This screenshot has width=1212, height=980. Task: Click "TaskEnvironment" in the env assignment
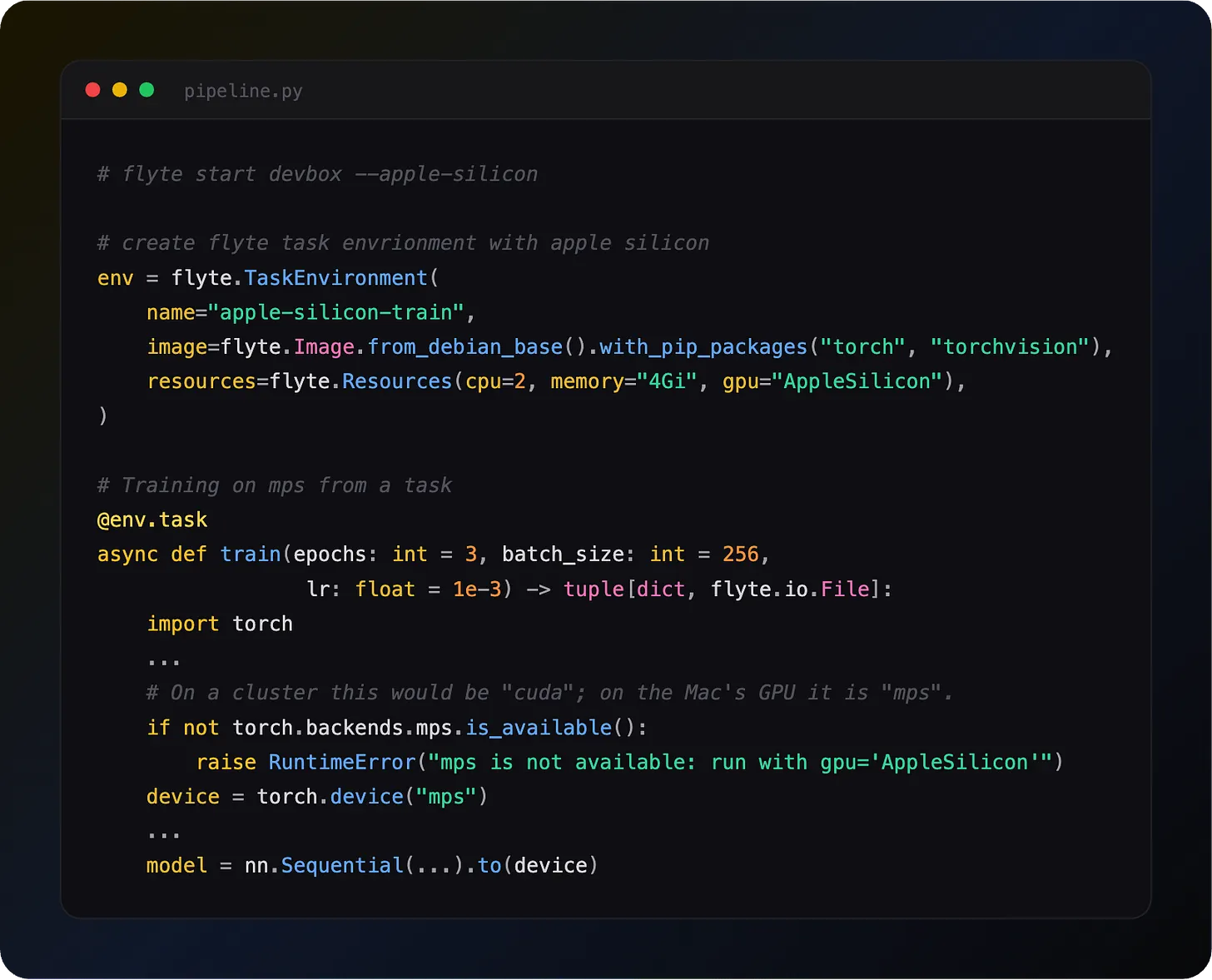(335, 278)
